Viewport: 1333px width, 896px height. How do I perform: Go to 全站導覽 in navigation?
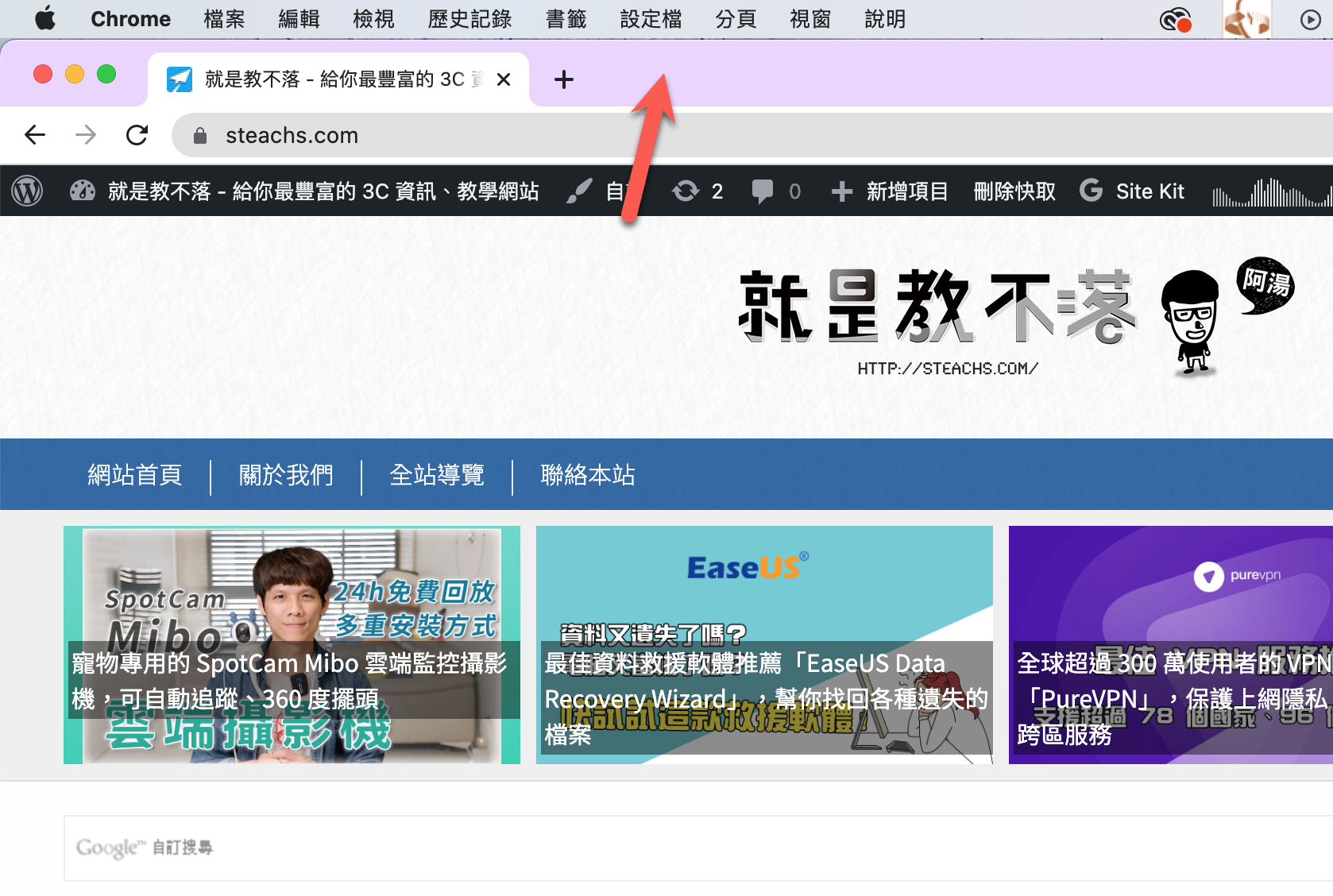pos(437,475)
